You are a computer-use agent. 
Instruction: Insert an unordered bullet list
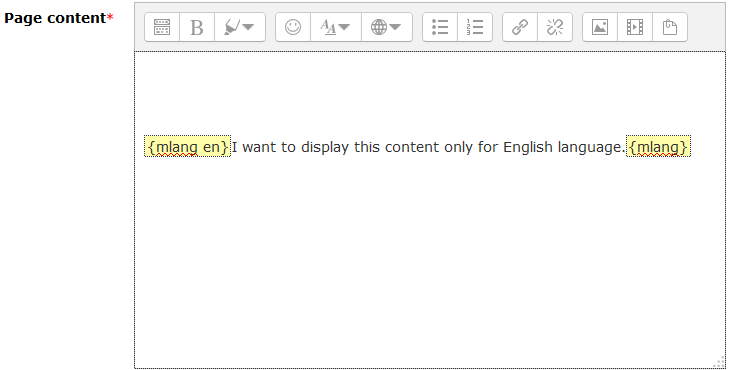(x=440, y=27)
